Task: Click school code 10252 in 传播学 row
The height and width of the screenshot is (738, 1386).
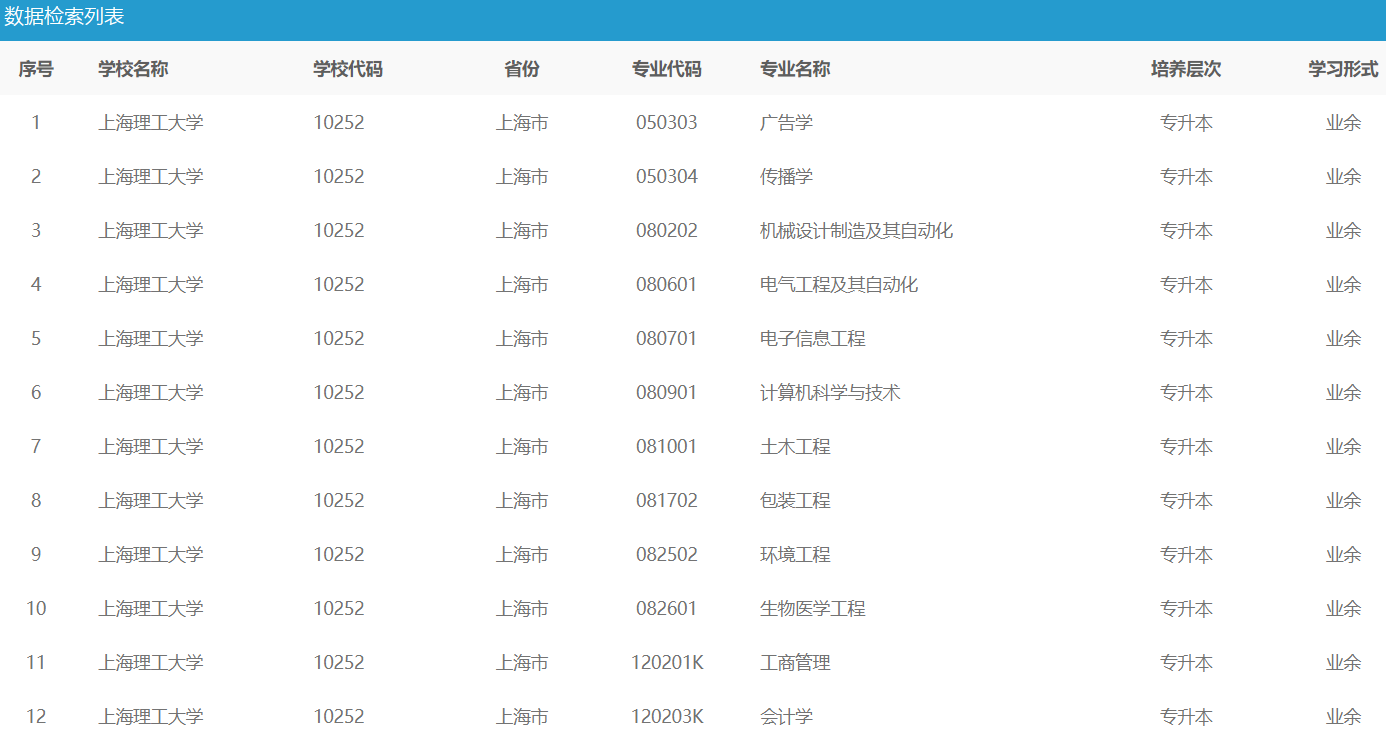Action: click(339, 177)
